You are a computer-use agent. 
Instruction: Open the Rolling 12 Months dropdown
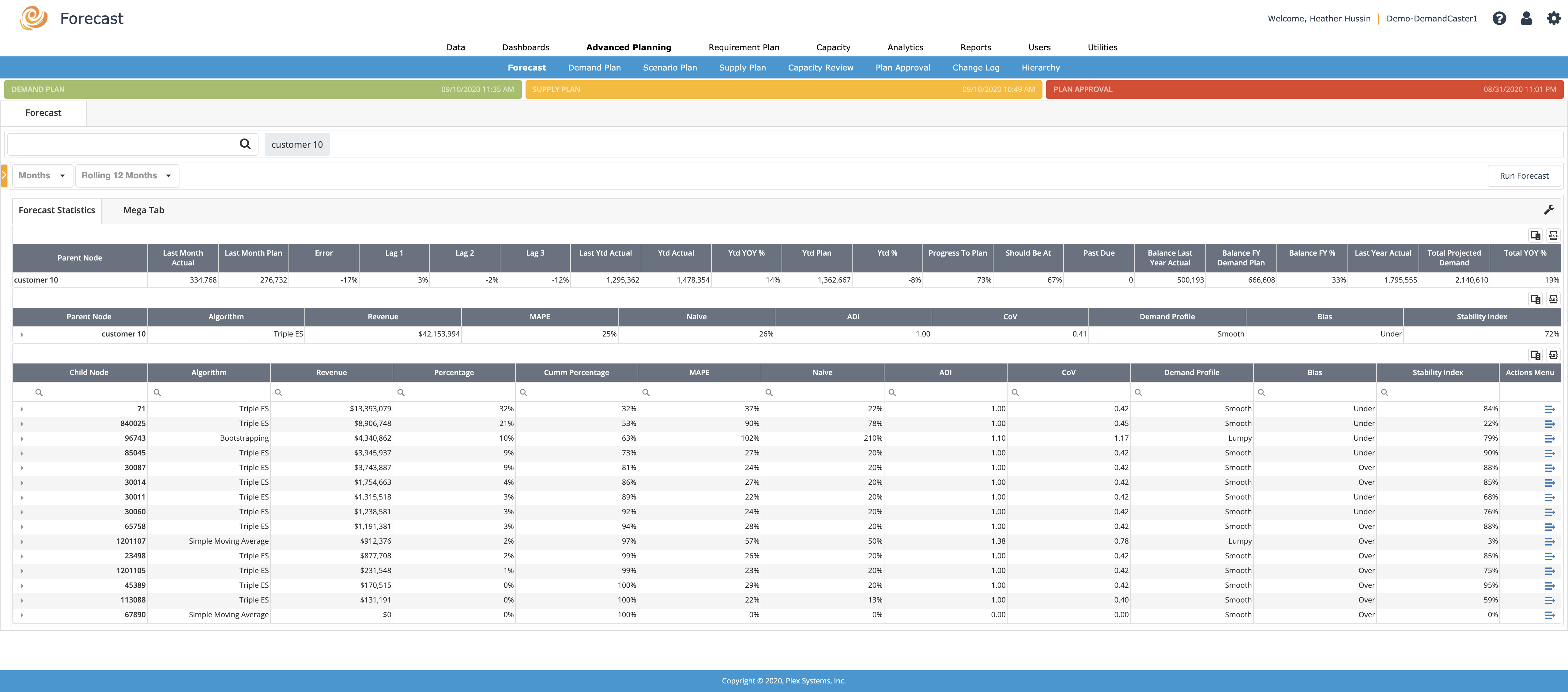coord(126,175)
